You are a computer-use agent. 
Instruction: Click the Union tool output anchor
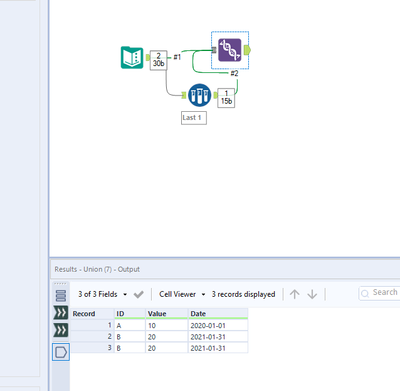point(247,50)
